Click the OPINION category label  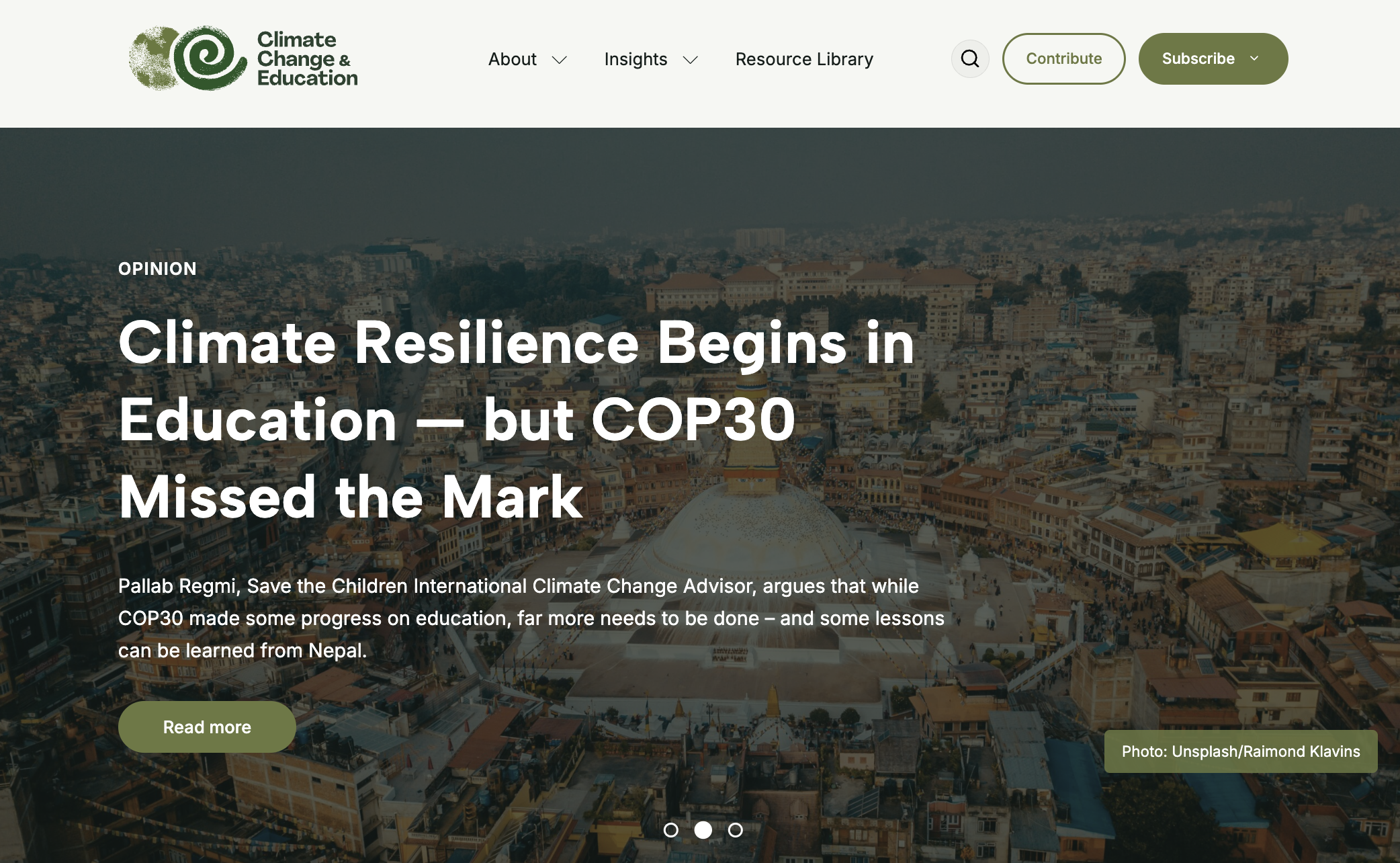(x=157, y=269)
